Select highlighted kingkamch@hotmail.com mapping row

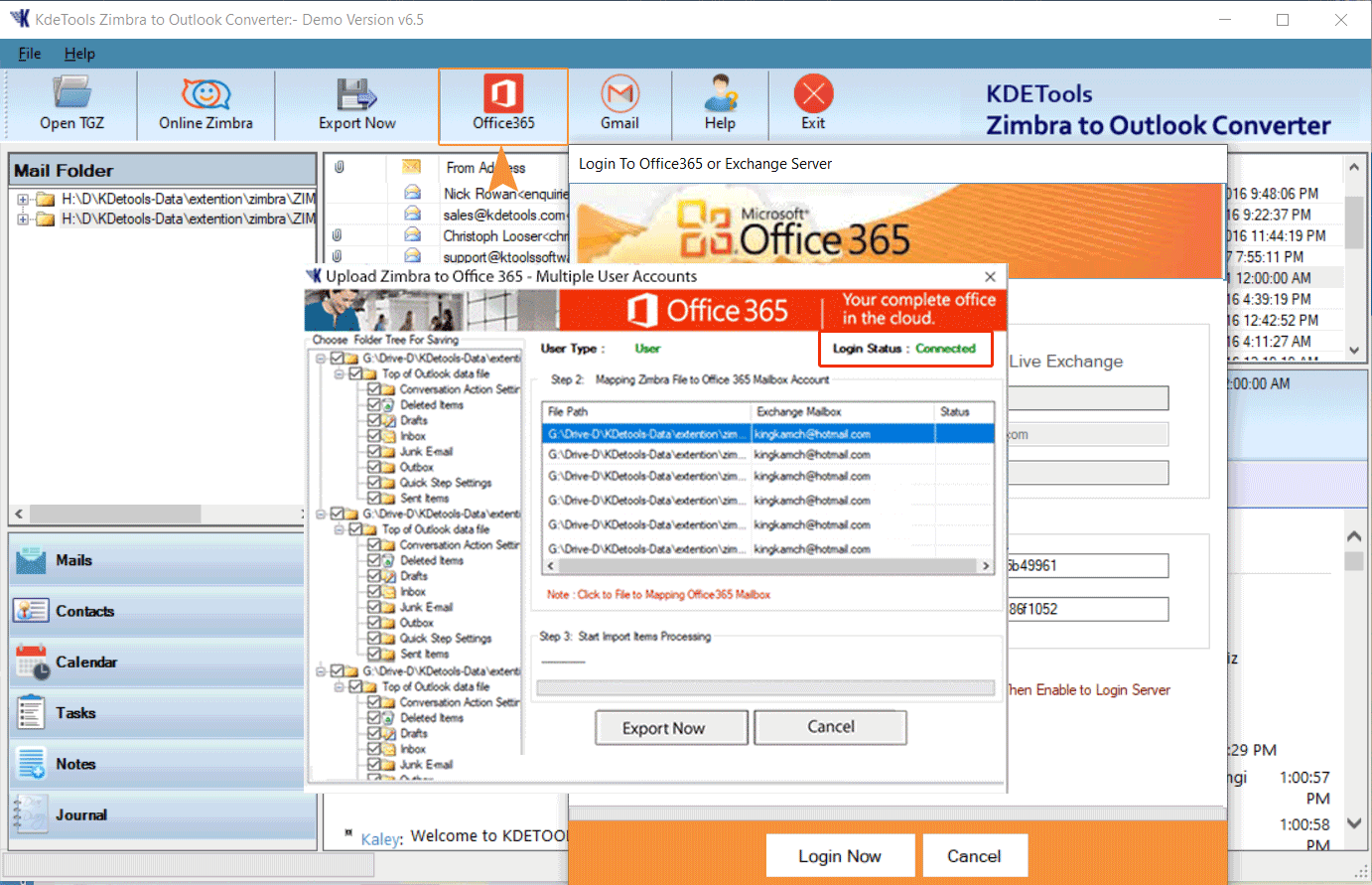click(x=768, y=434)
